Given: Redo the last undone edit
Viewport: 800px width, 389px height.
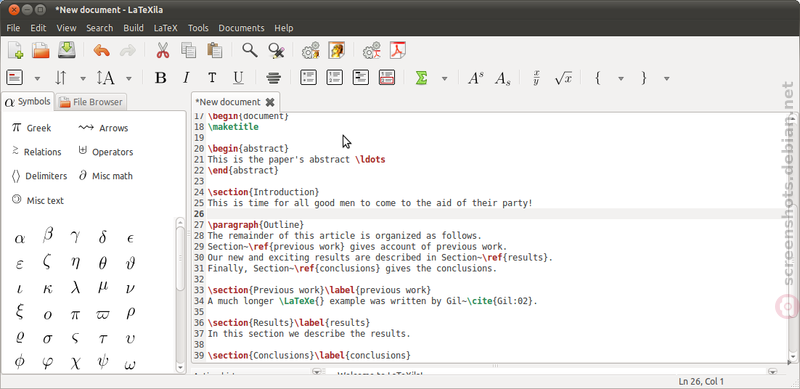Looking at the screenshot, I should click(x=127, y=50).
